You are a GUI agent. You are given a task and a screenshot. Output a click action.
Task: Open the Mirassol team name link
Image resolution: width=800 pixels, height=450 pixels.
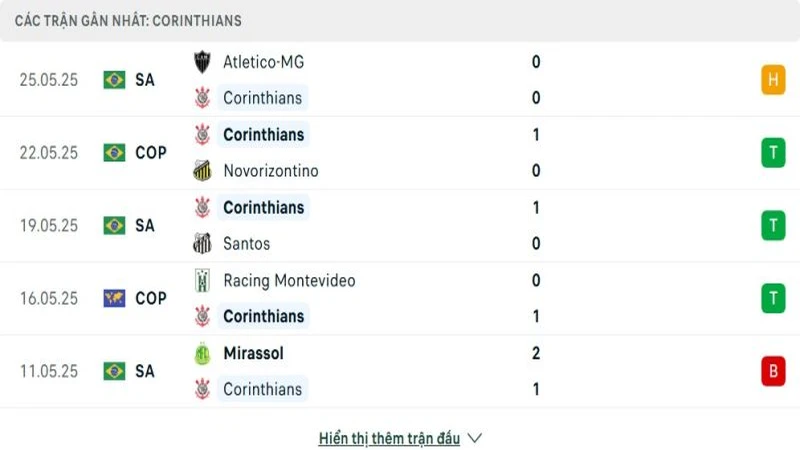pos(253,354)
